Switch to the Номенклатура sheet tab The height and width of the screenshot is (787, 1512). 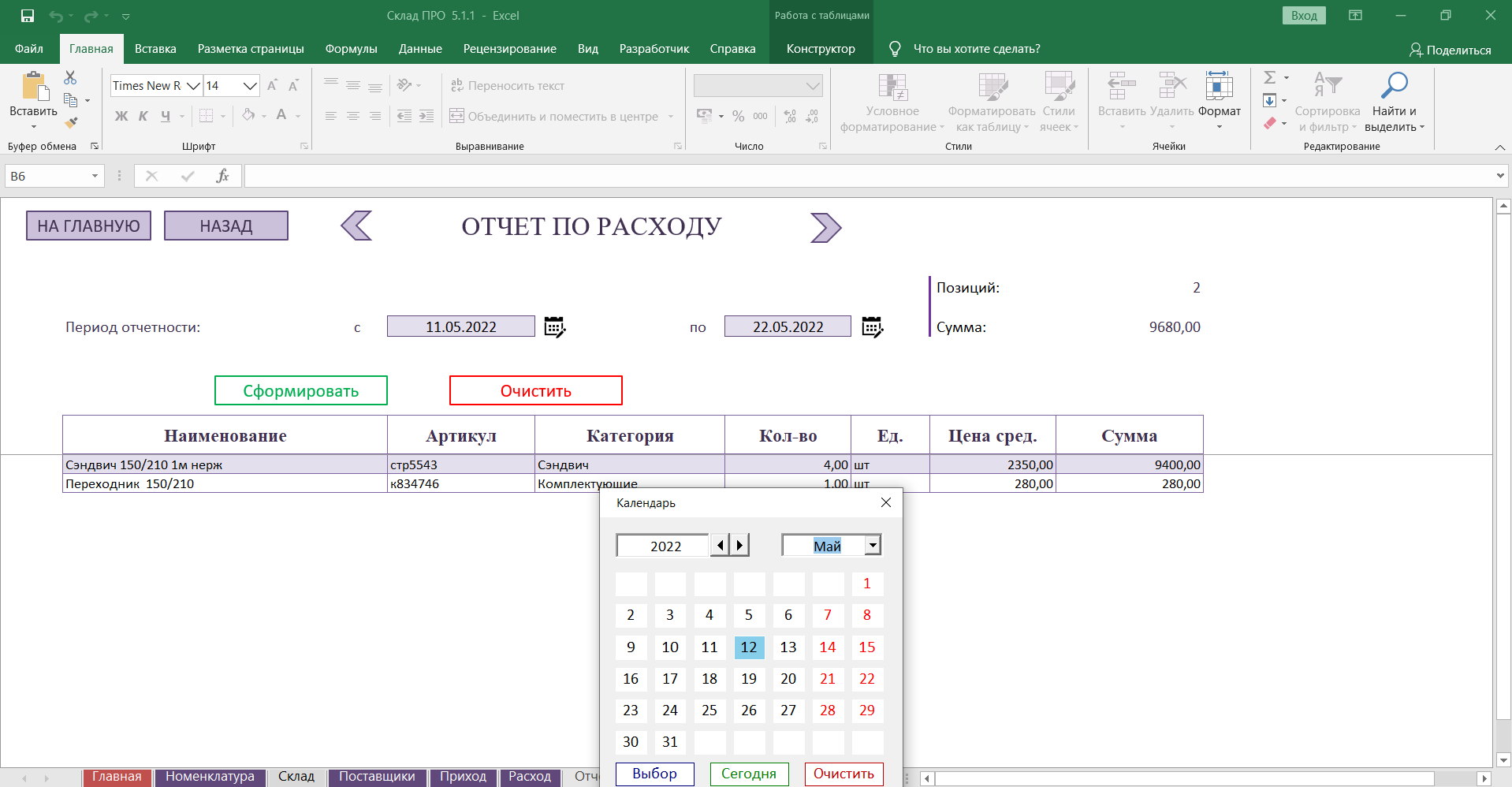(210, 777)
